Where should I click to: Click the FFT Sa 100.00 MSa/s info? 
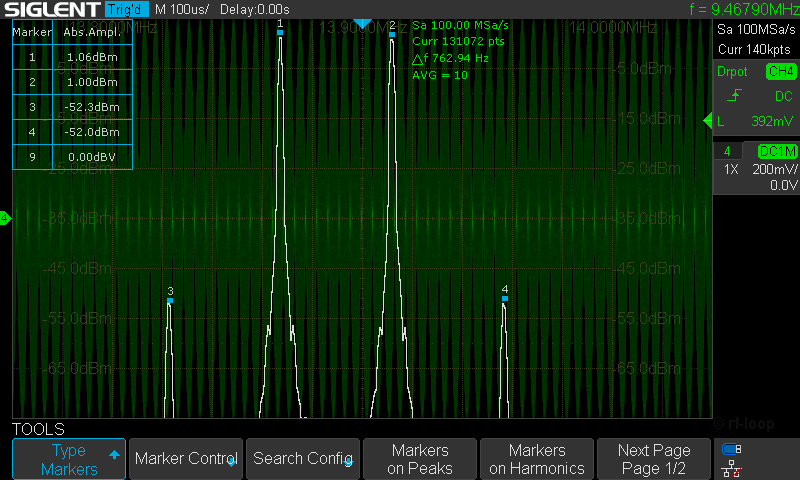460,25
